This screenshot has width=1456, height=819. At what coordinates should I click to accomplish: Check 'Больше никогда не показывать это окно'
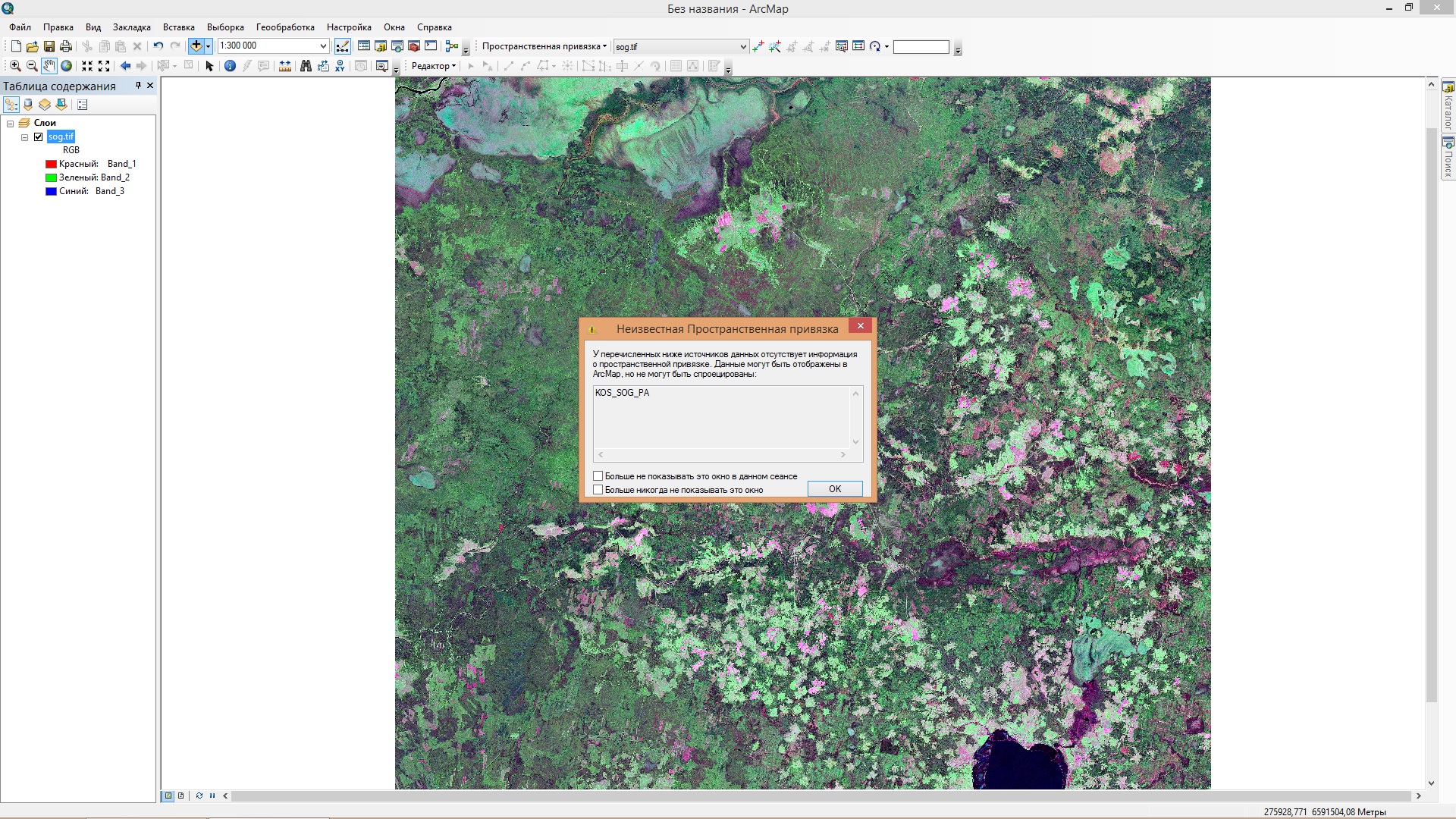click(x=598, y=490)
